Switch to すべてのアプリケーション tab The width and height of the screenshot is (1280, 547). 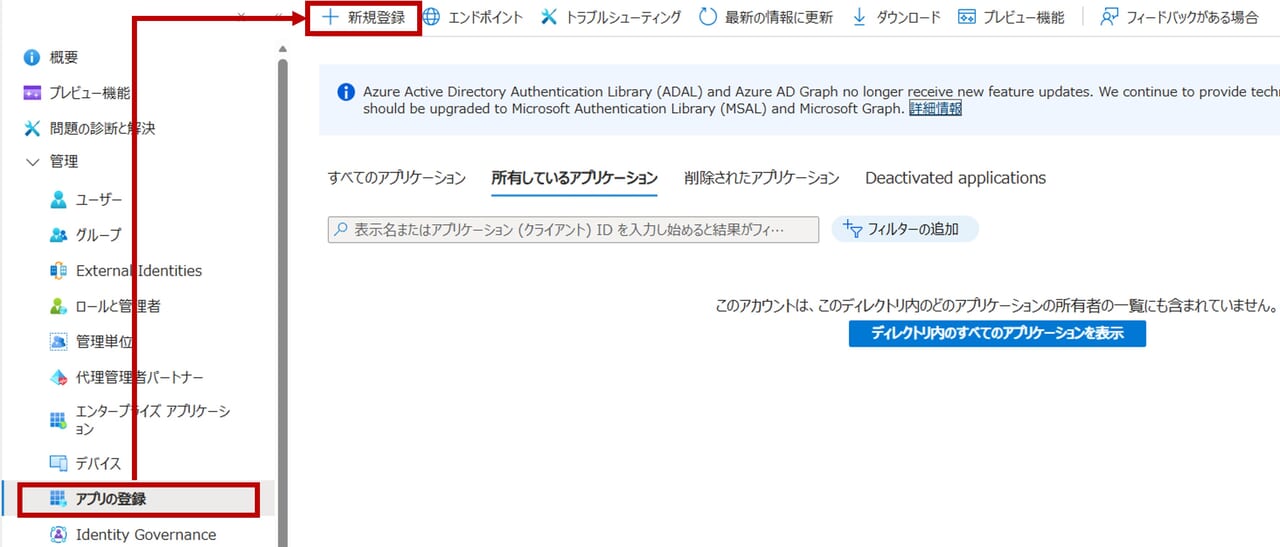[397, 178]
